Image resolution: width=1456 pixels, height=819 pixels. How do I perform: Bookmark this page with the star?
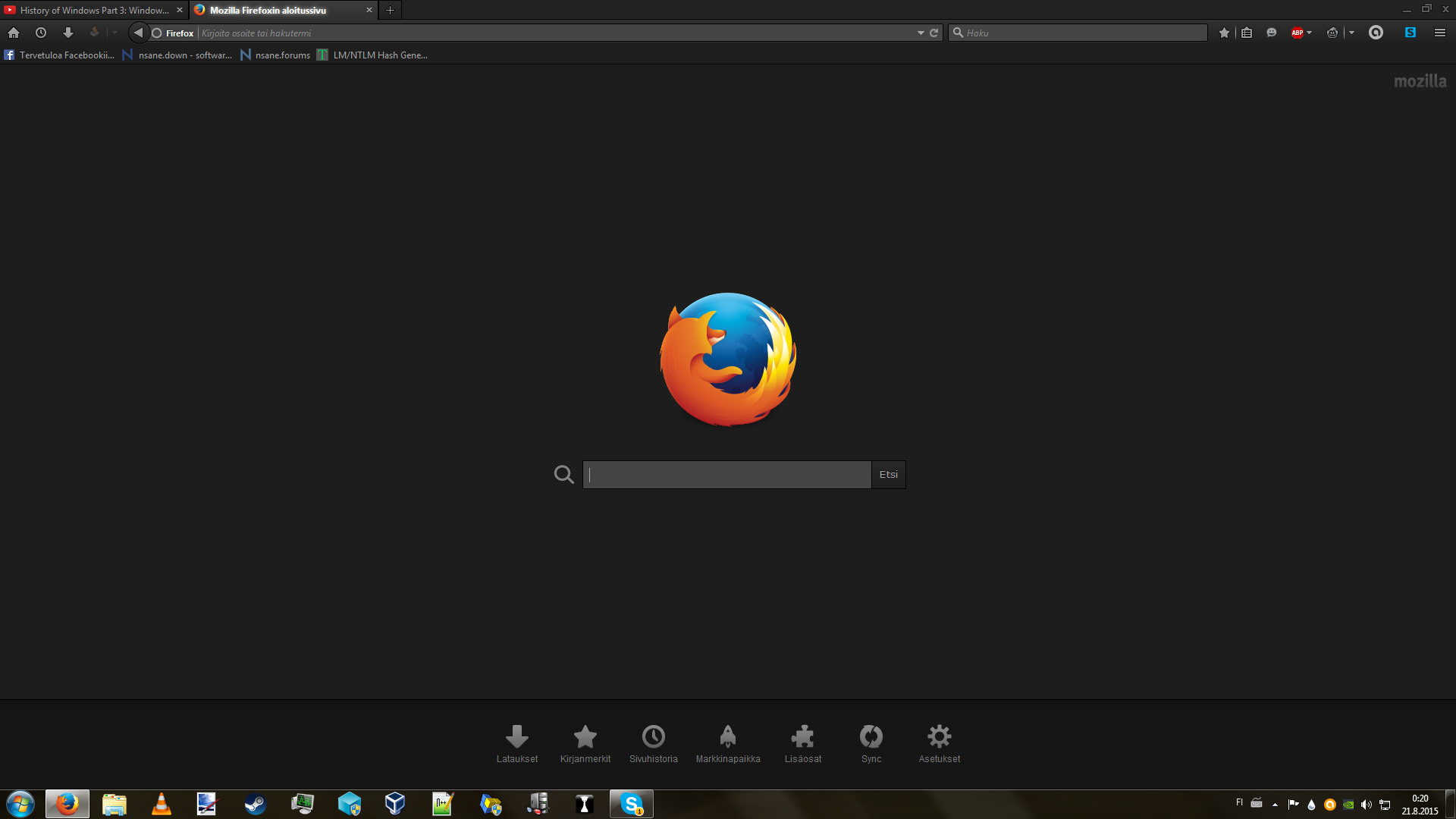click(1224, 33)
